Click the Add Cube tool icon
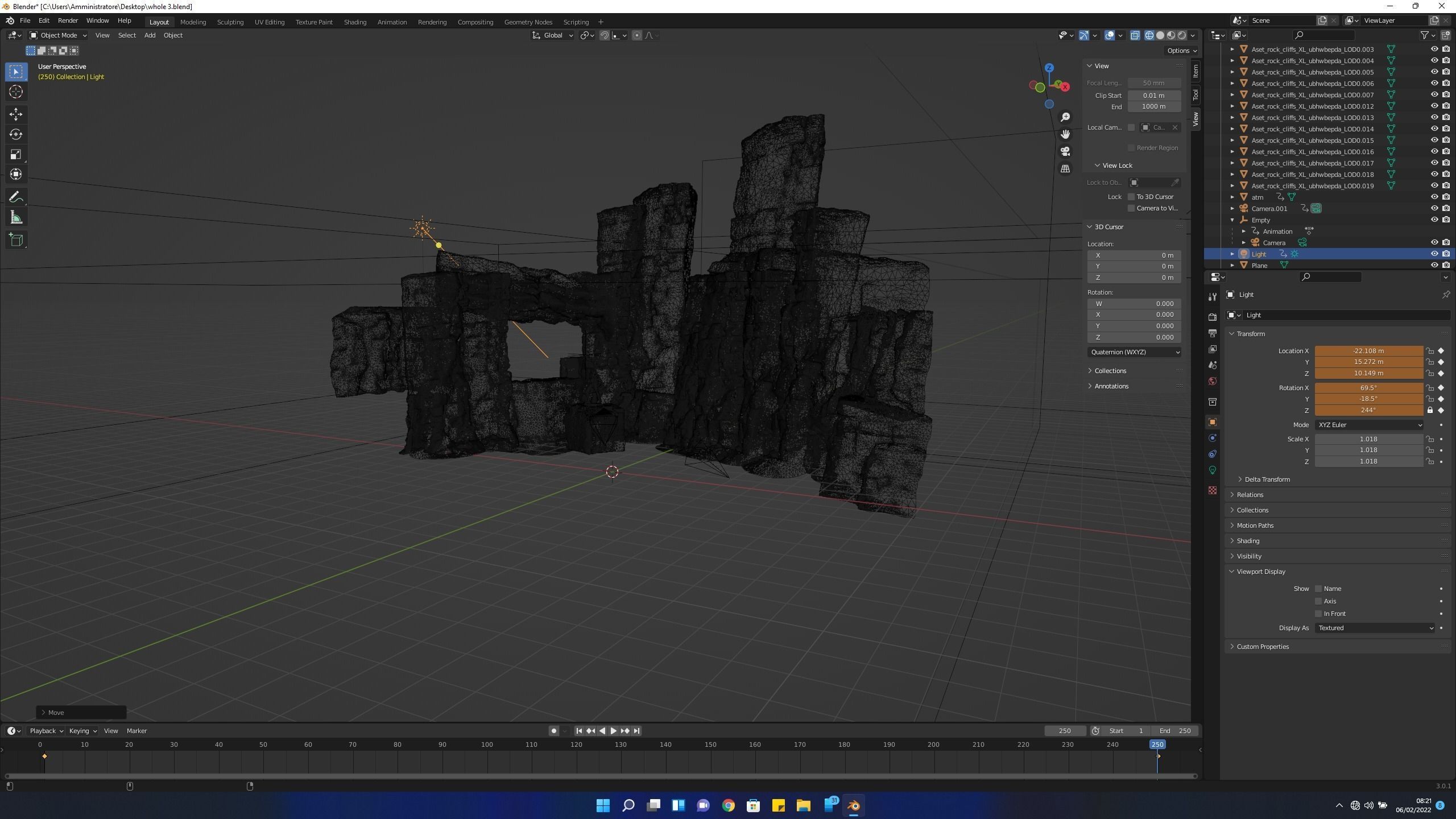This screenshot has height=819, width=1456. 16,240
